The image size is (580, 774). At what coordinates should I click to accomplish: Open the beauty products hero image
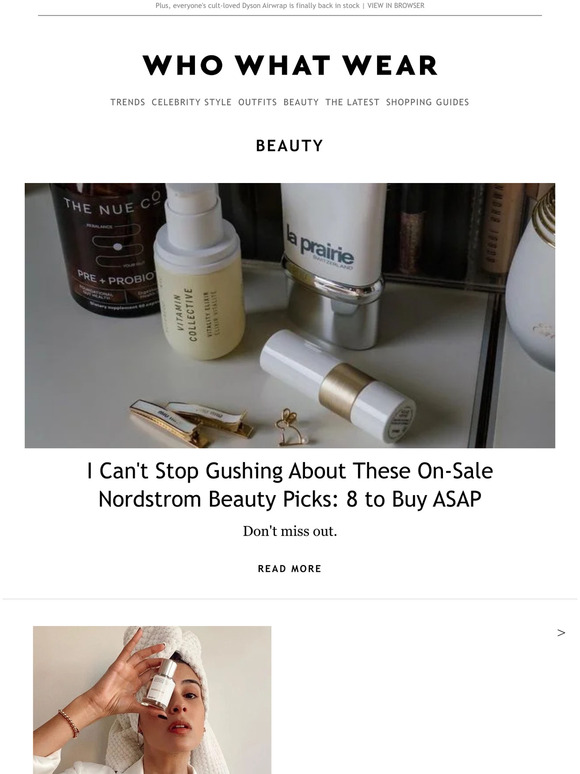[290, 315]
